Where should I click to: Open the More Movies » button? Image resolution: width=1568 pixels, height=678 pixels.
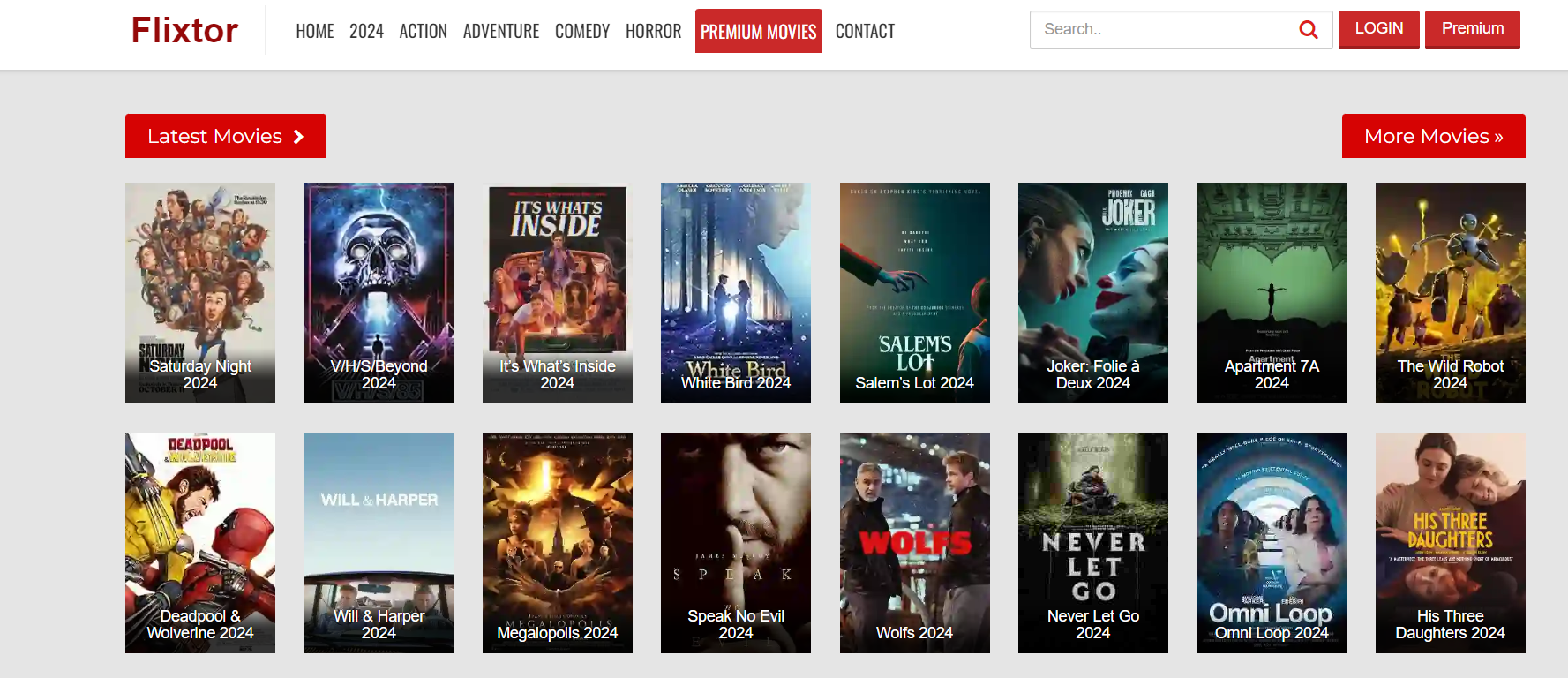coord(1434,136)
